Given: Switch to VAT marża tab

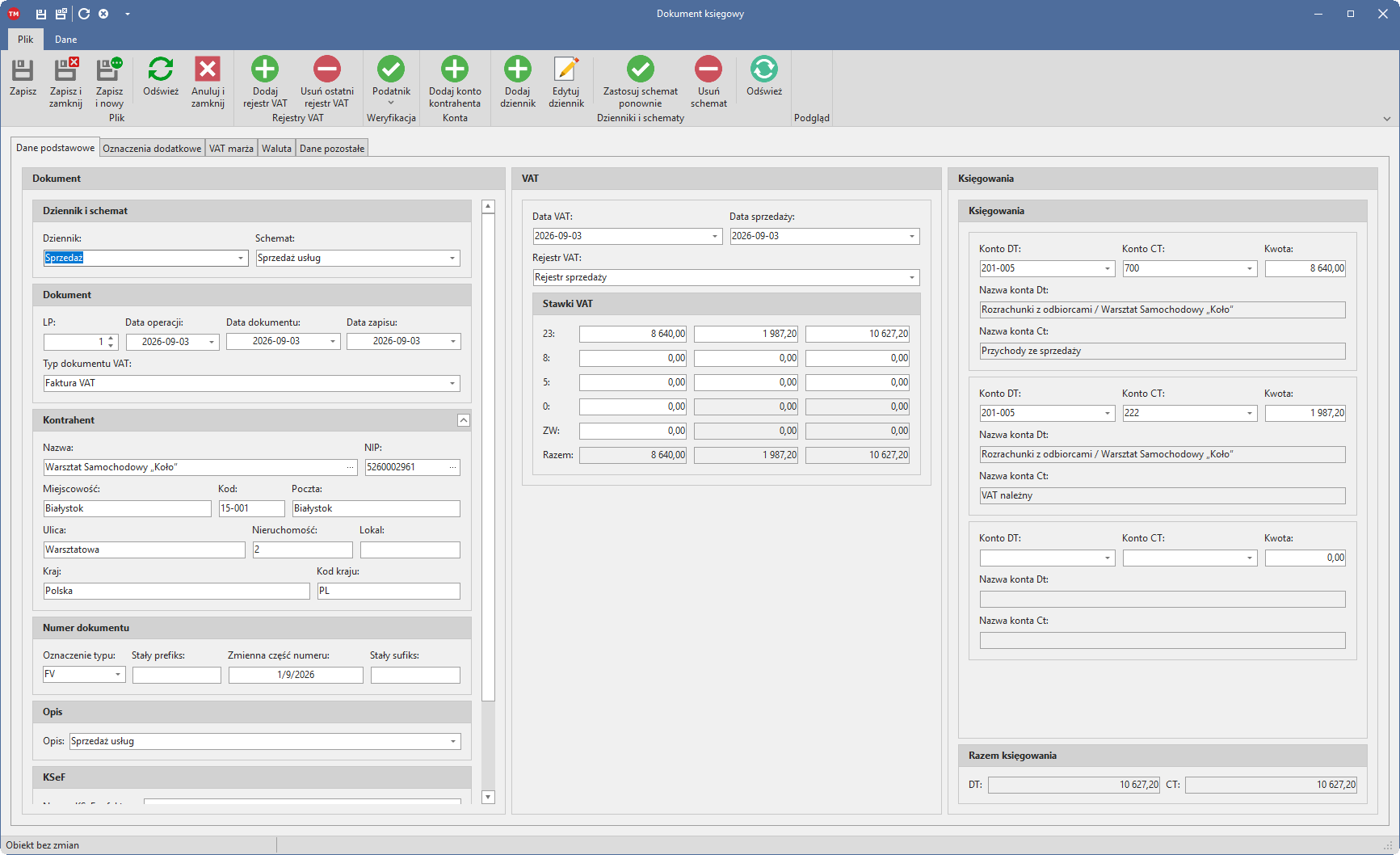Looking at the screenshot, I should click(x=231, y=148).
